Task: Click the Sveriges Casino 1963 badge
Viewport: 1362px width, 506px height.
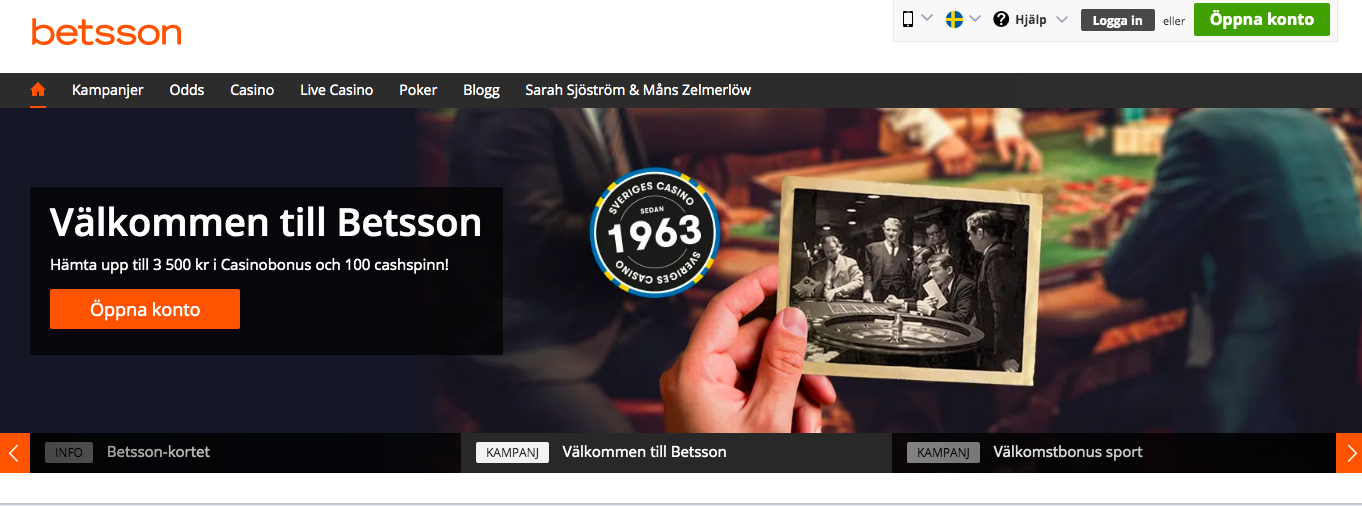Action: pyautogui.click(x=655, y=232)
